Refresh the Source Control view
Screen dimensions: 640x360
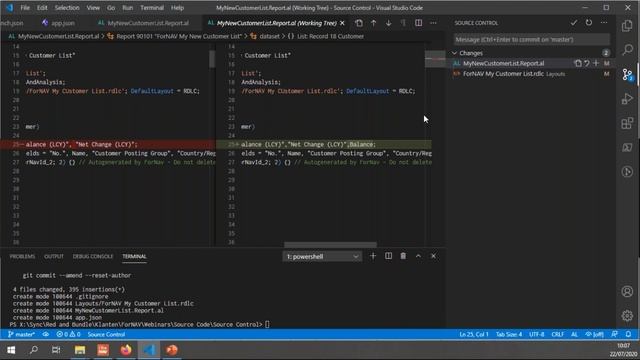589,23
